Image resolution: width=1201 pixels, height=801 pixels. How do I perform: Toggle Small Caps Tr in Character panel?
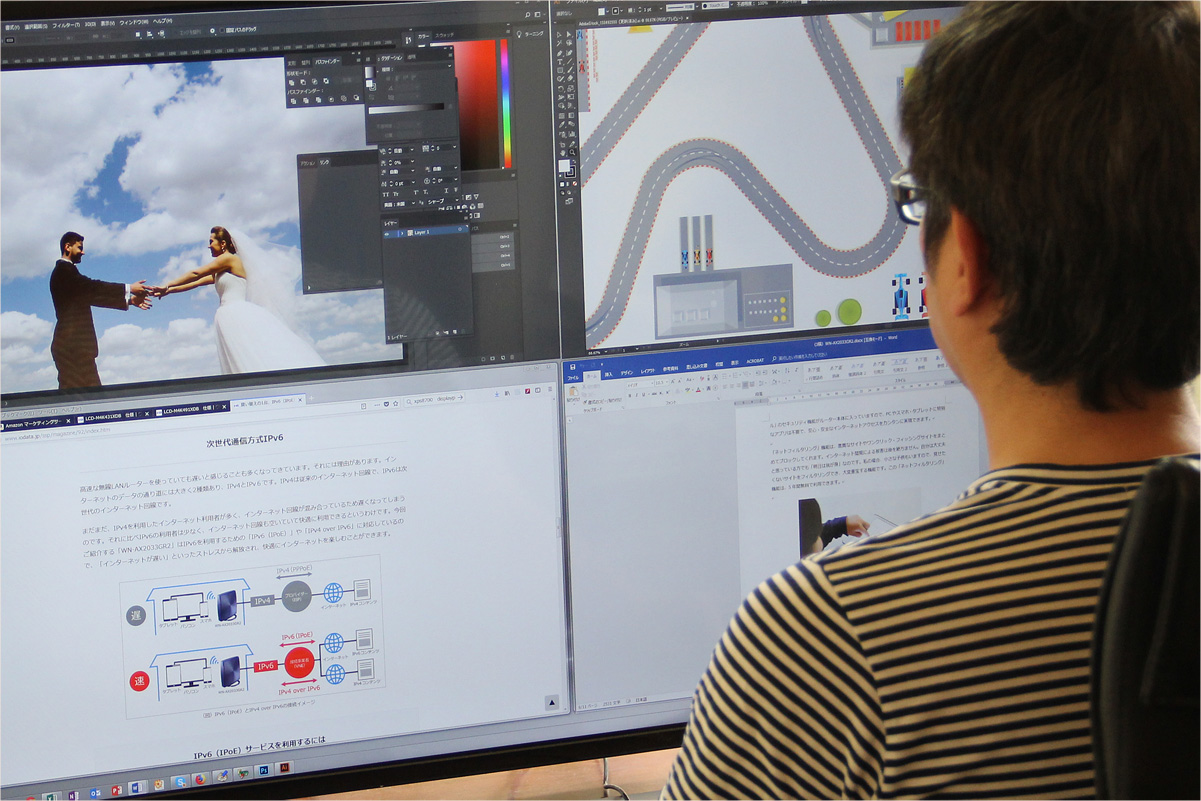click(x=396, y=194)
